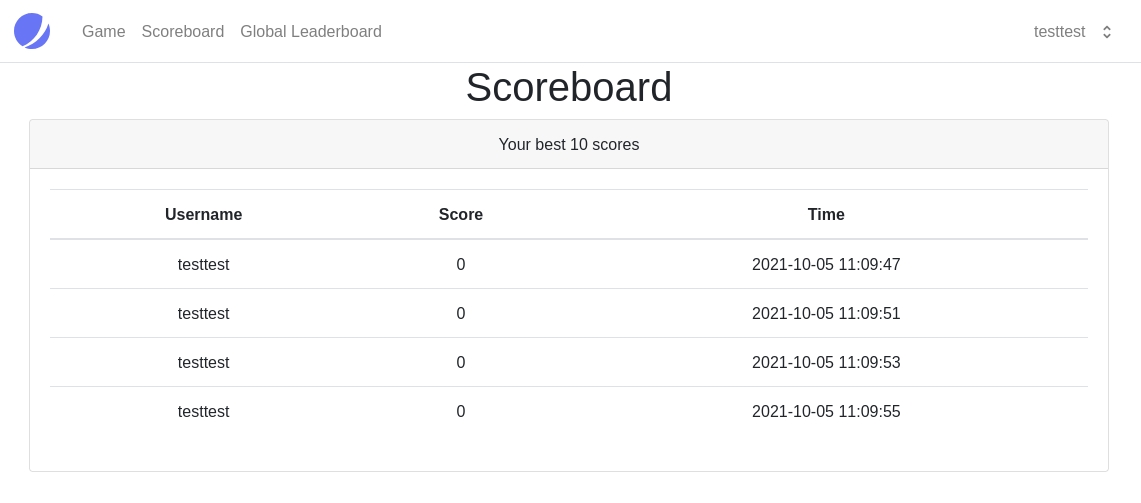Click the username in the 11:09:55 row
The width and height of the screenshot is (1141, 503).
tap(204, 412)
